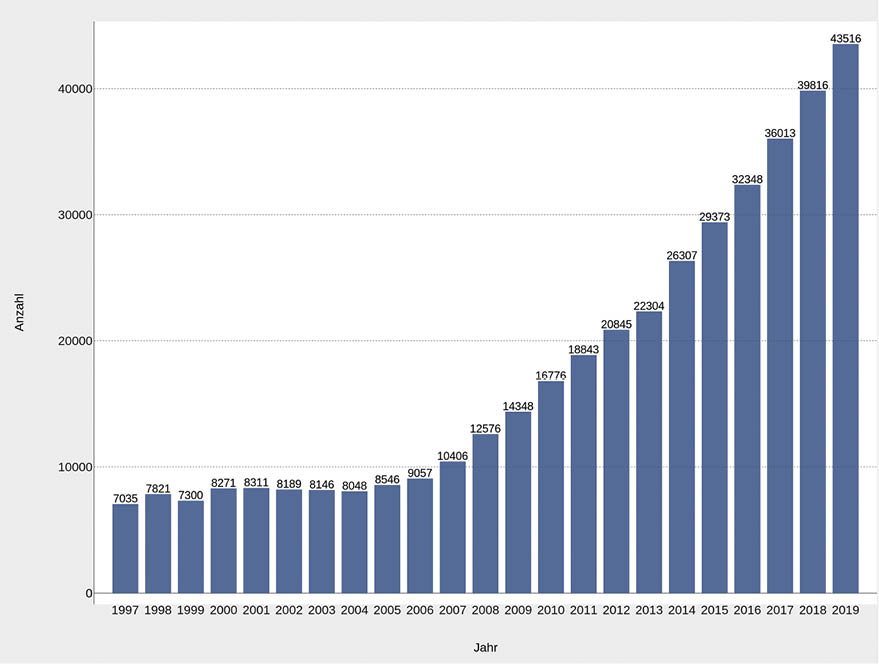
Task: Select the 1998 x-axis year label
Action: coord(158,610)
